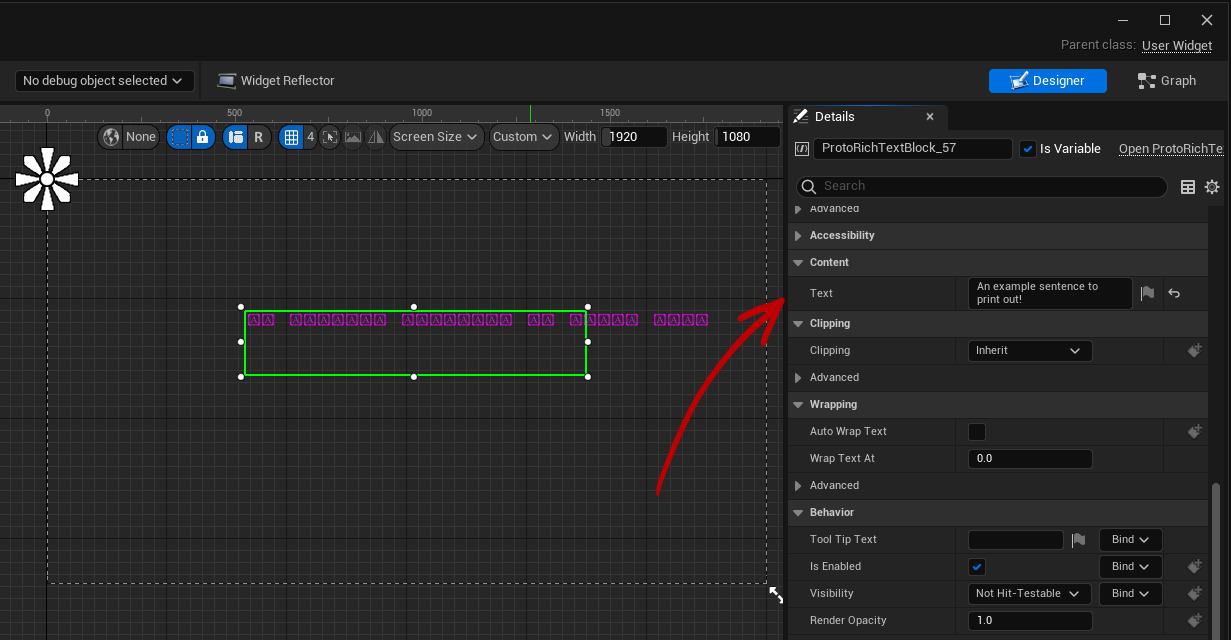Select the Details panel tab
Image resolution: width=1231 pixels, height=640 pixels.
pos(833,117)
